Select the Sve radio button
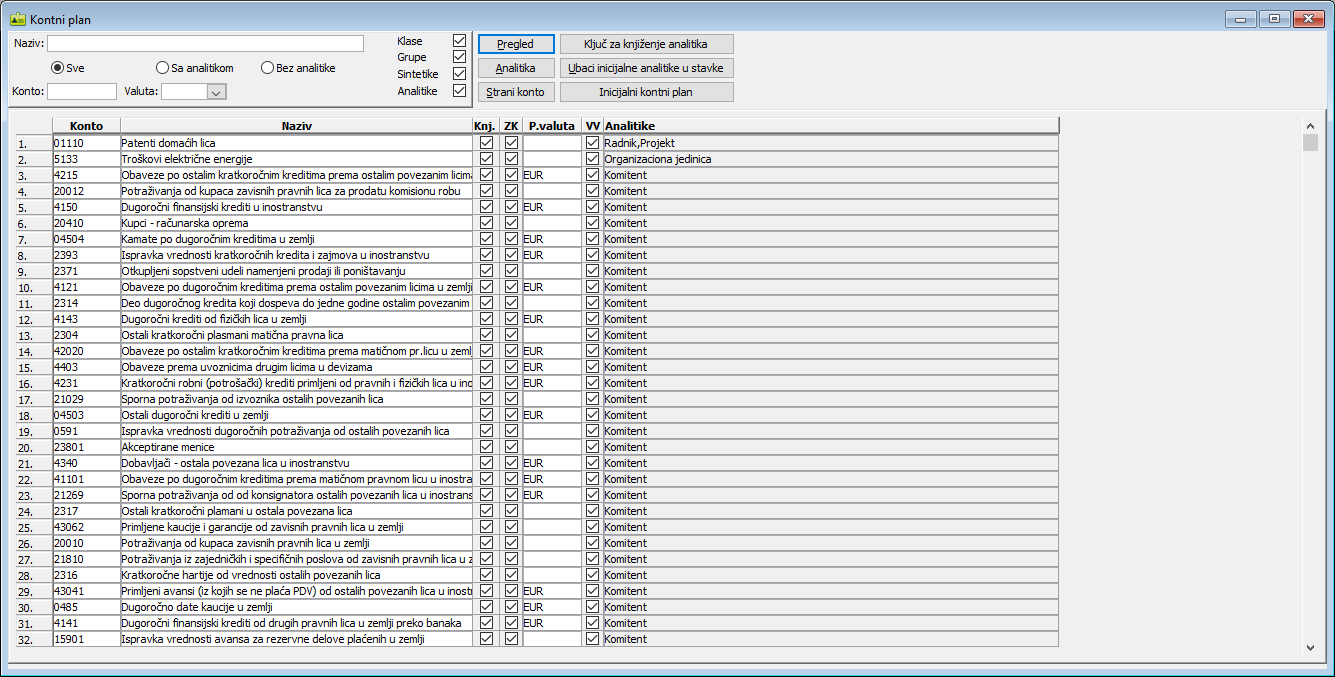This screenshot has width=1335, height=677. tap(58, 68)
